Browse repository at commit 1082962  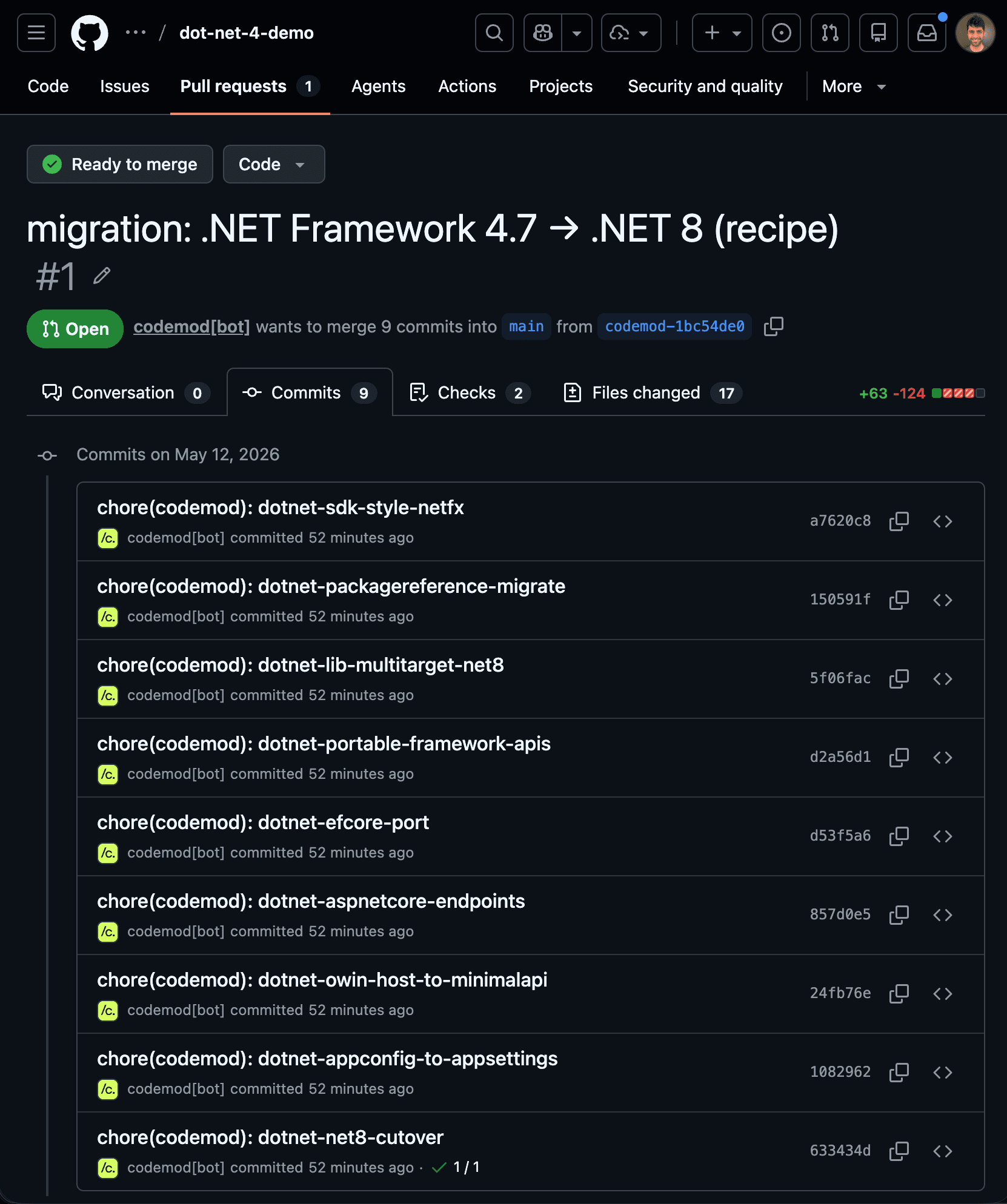coord(943,1073)
